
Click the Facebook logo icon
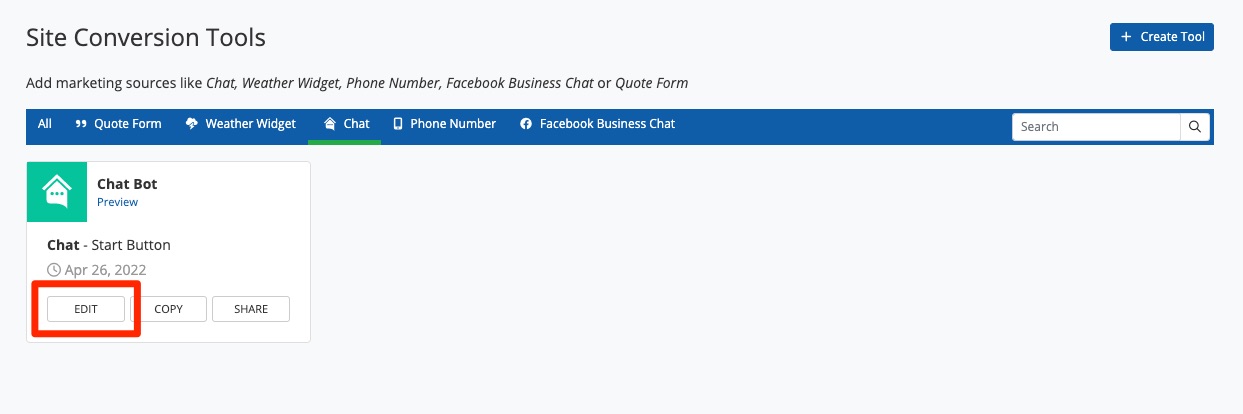526,124
